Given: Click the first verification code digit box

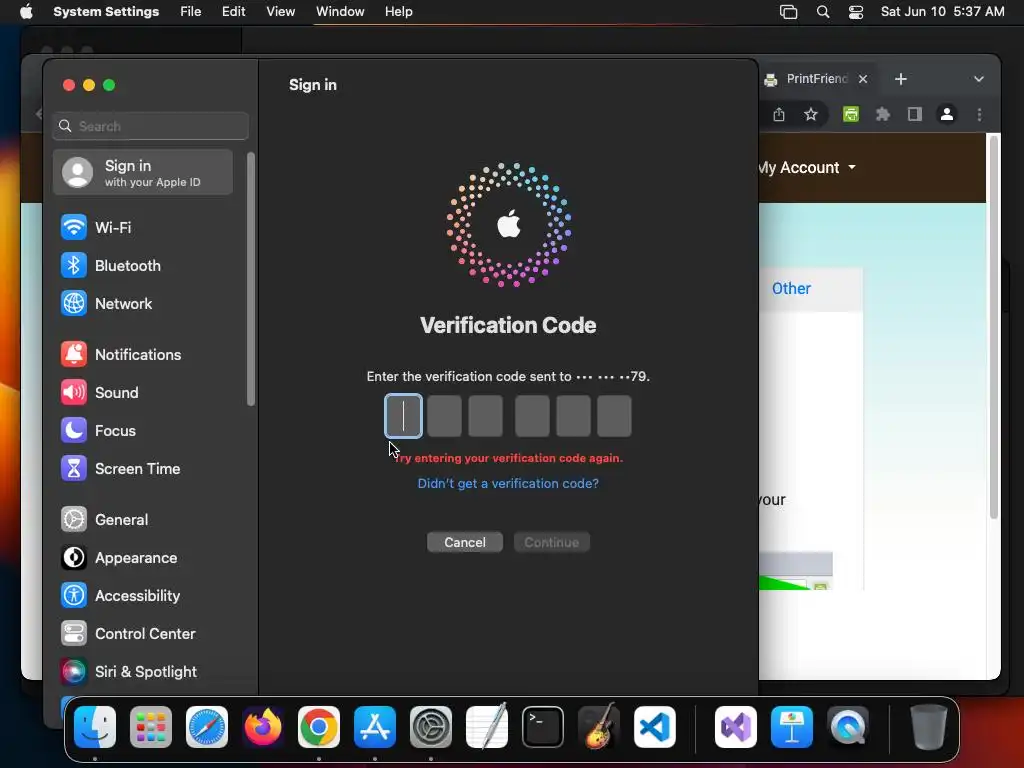Looking at the screenshot, I should [404, 415].
